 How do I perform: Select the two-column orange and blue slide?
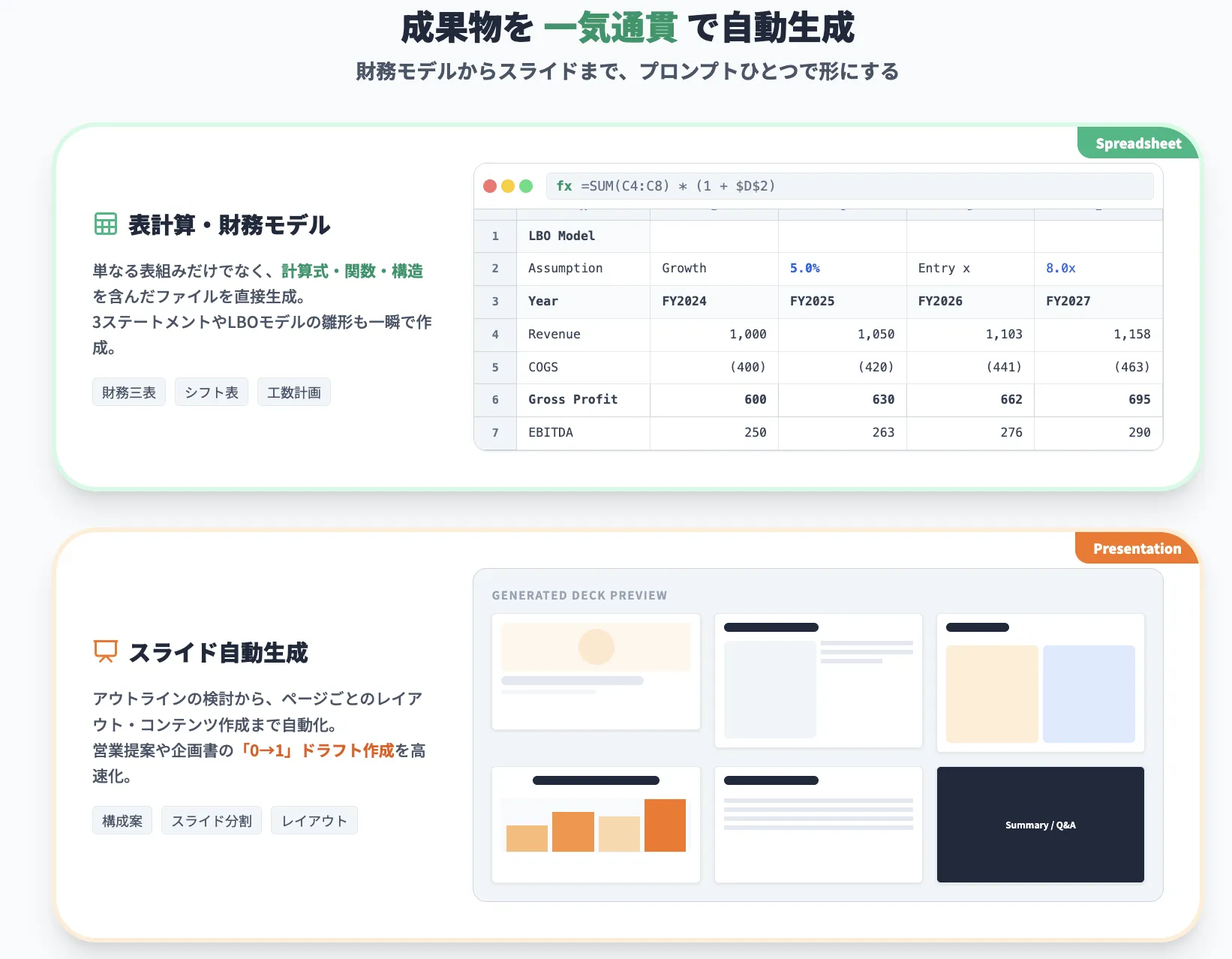pyautogui.click(x=1040, y=683)
